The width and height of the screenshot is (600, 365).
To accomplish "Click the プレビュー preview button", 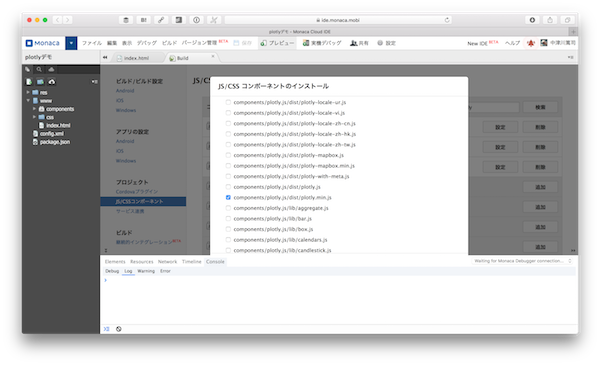I will click(277, 43).
